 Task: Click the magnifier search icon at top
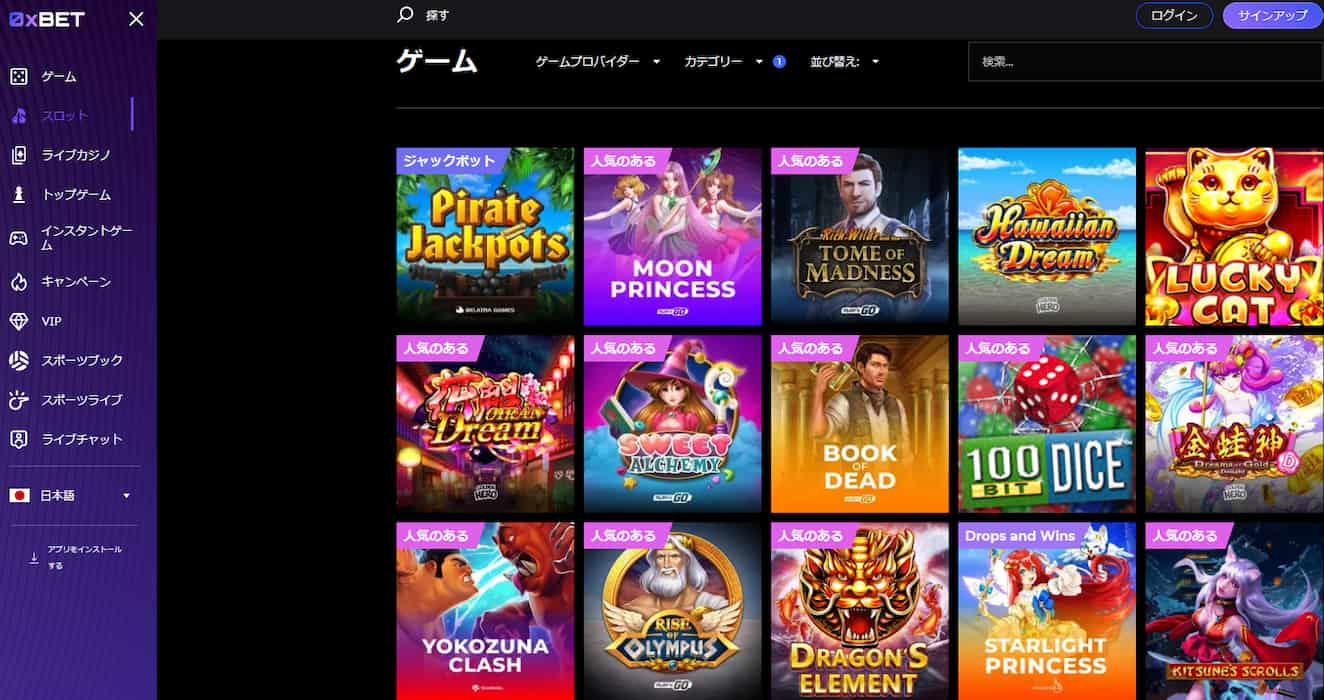coord(405,15)
